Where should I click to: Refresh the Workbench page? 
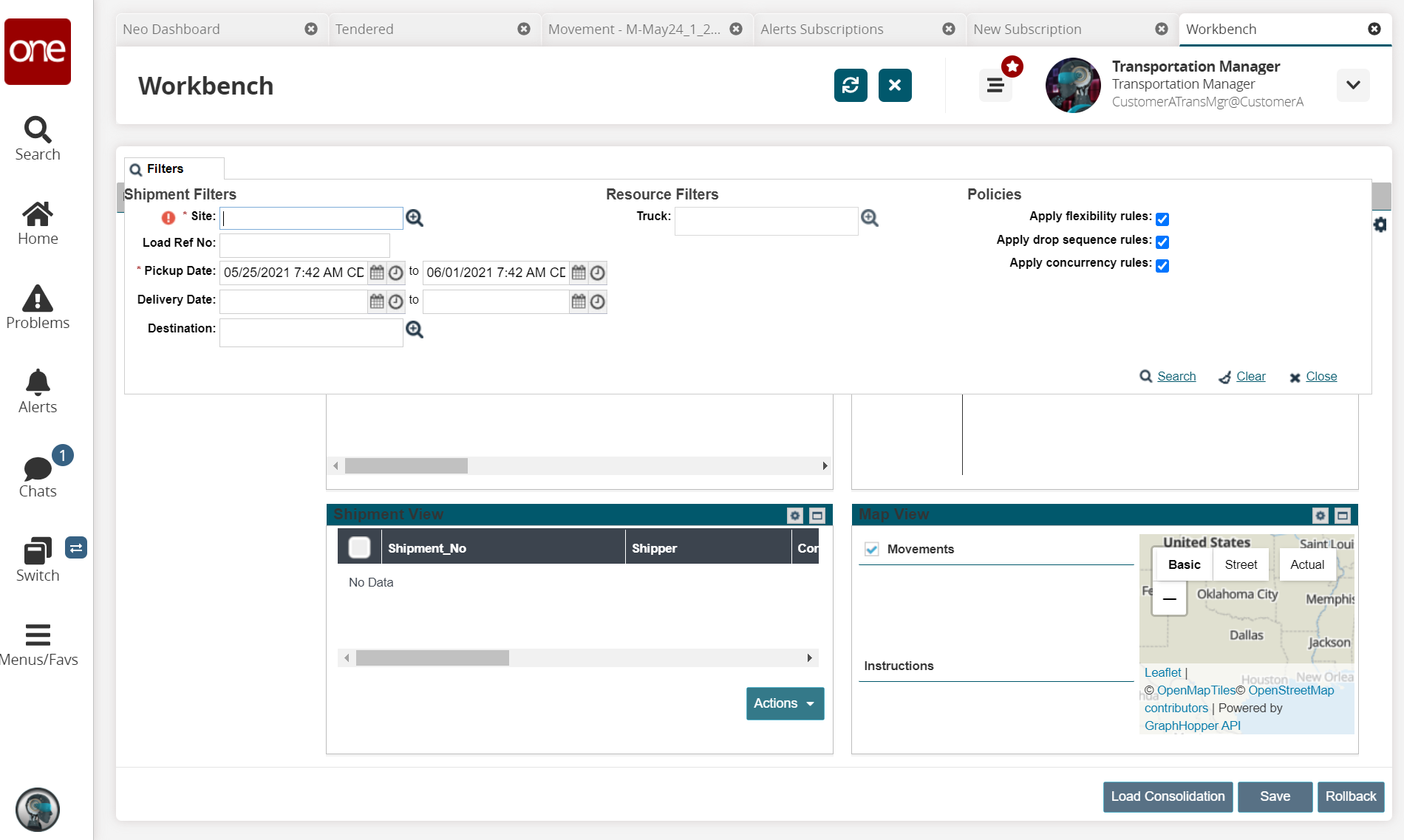coord(851,85)
